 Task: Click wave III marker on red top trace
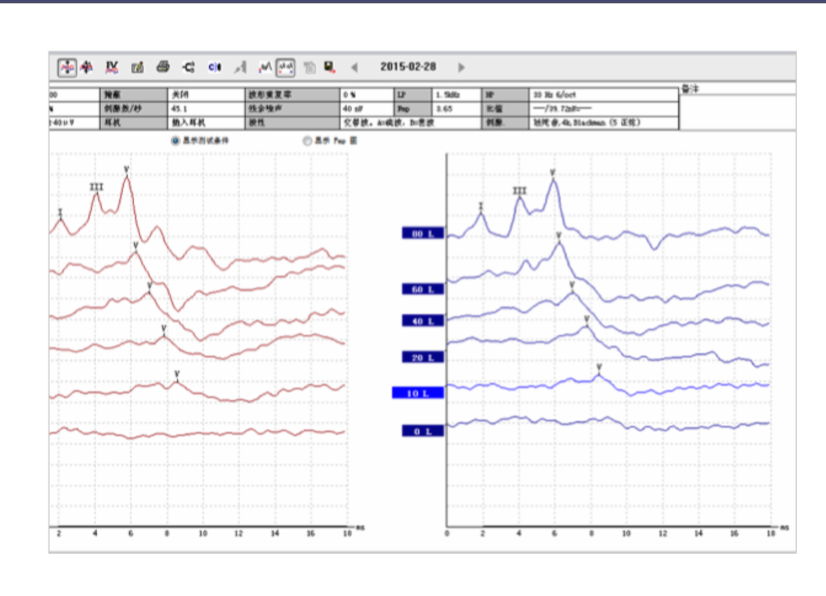coord(96,188)
